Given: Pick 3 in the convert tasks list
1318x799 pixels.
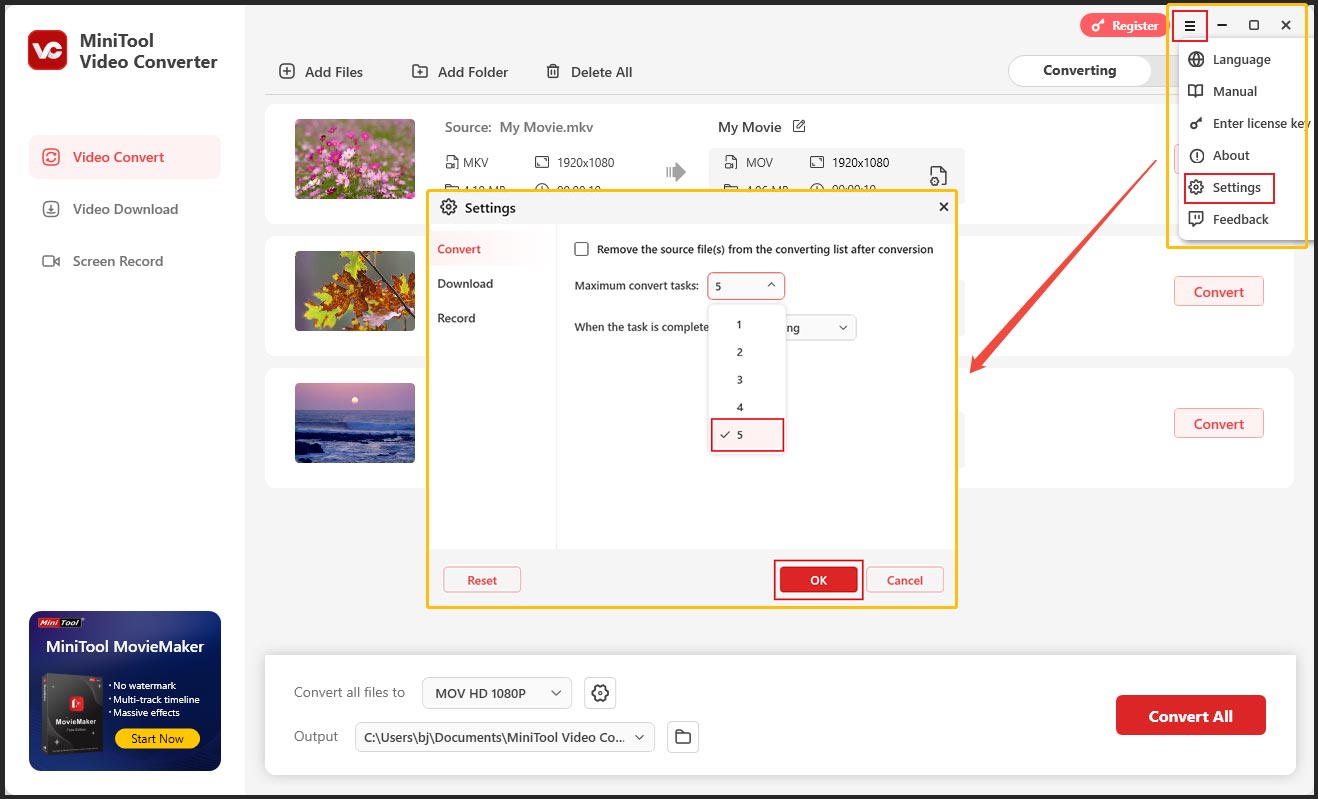Looking at the screenshot, I should (x=747, y=380).
